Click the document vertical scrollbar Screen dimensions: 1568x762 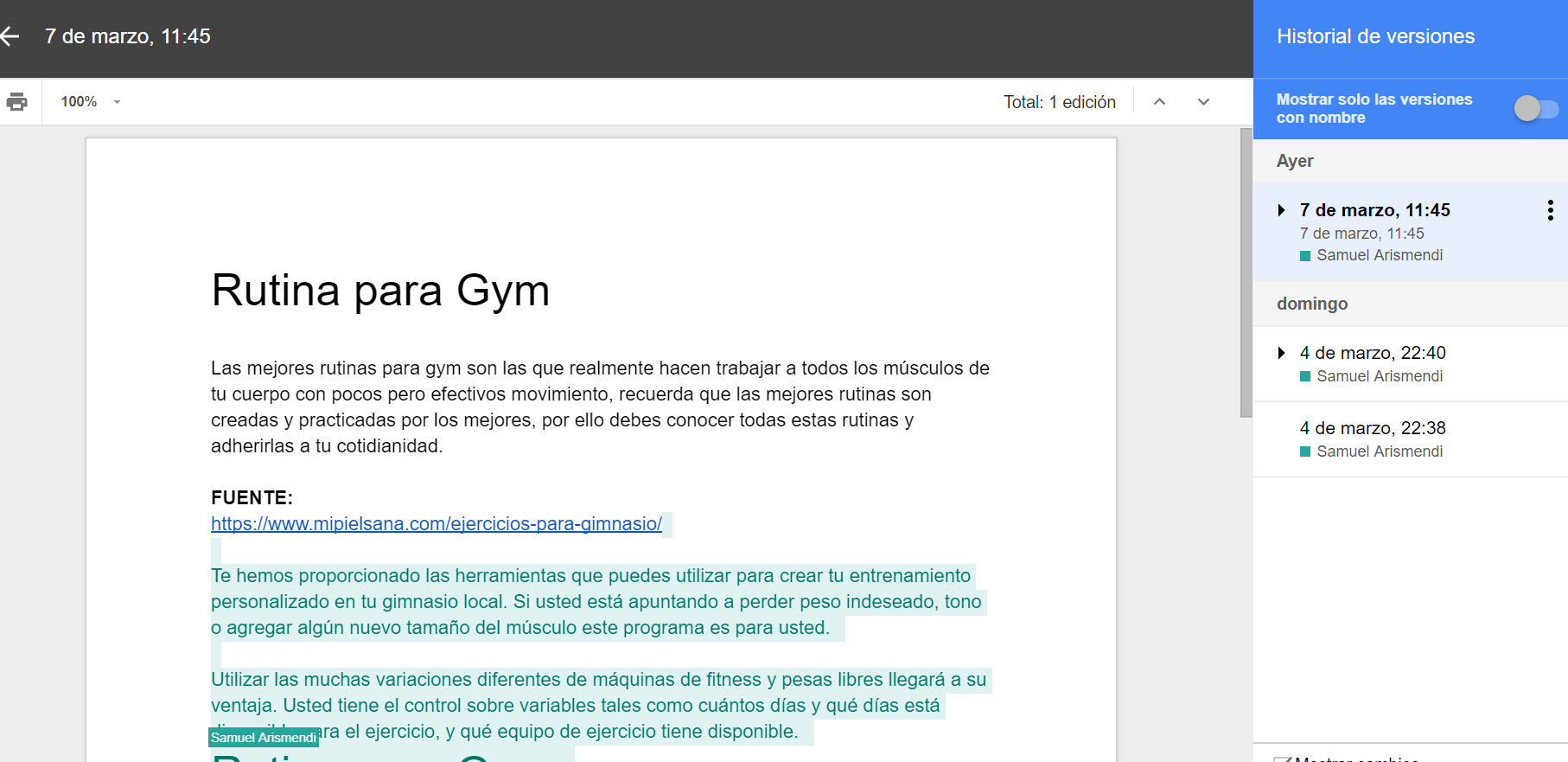coord(1246,273)
